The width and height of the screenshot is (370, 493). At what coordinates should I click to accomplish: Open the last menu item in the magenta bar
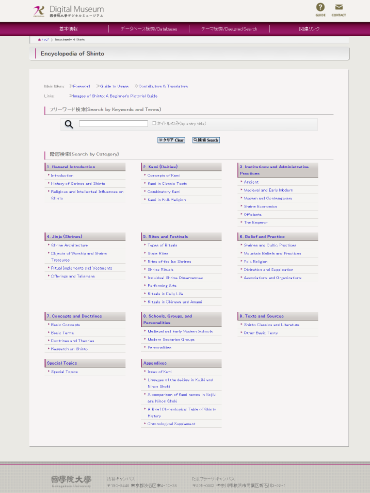(309, 29)
